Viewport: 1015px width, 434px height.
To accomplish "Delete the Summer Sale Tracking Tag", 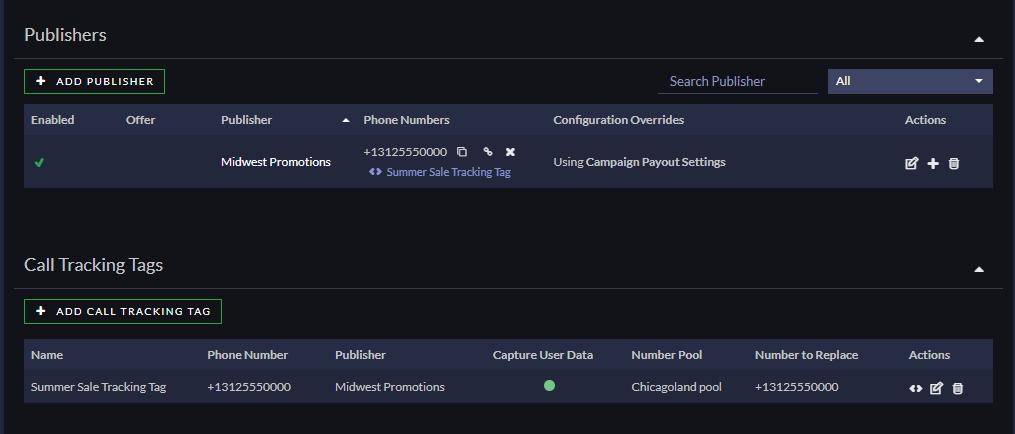I will click(958, 389).
